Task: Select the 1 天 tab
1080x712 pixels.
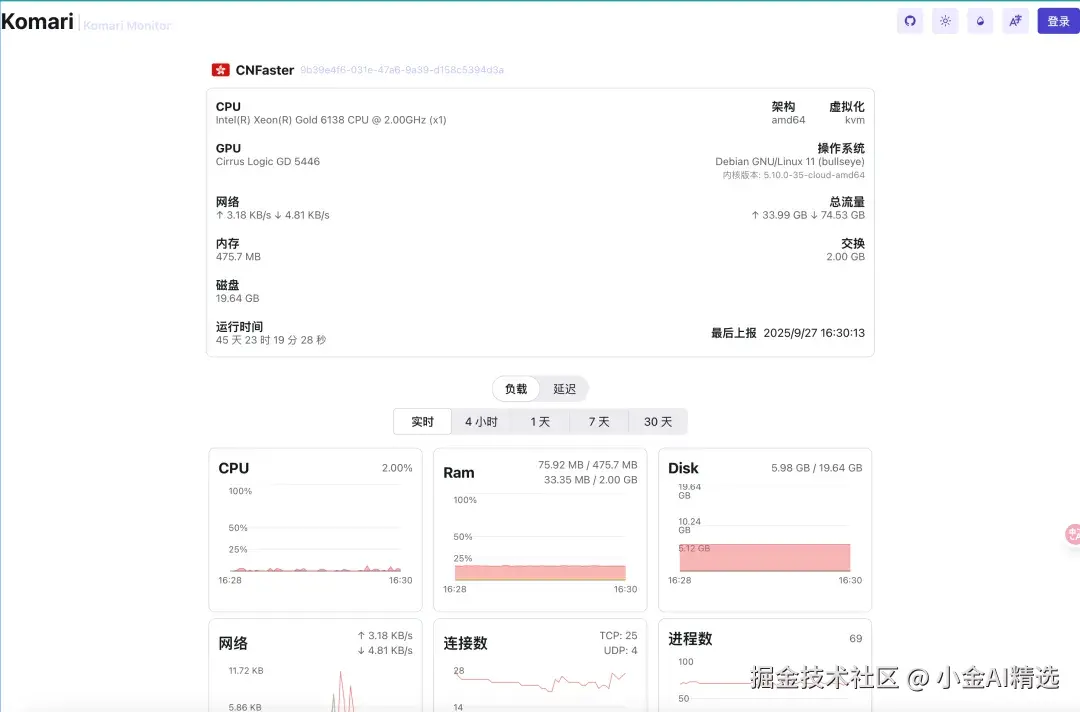Action: pyautogui.click(x=540, y=421)
